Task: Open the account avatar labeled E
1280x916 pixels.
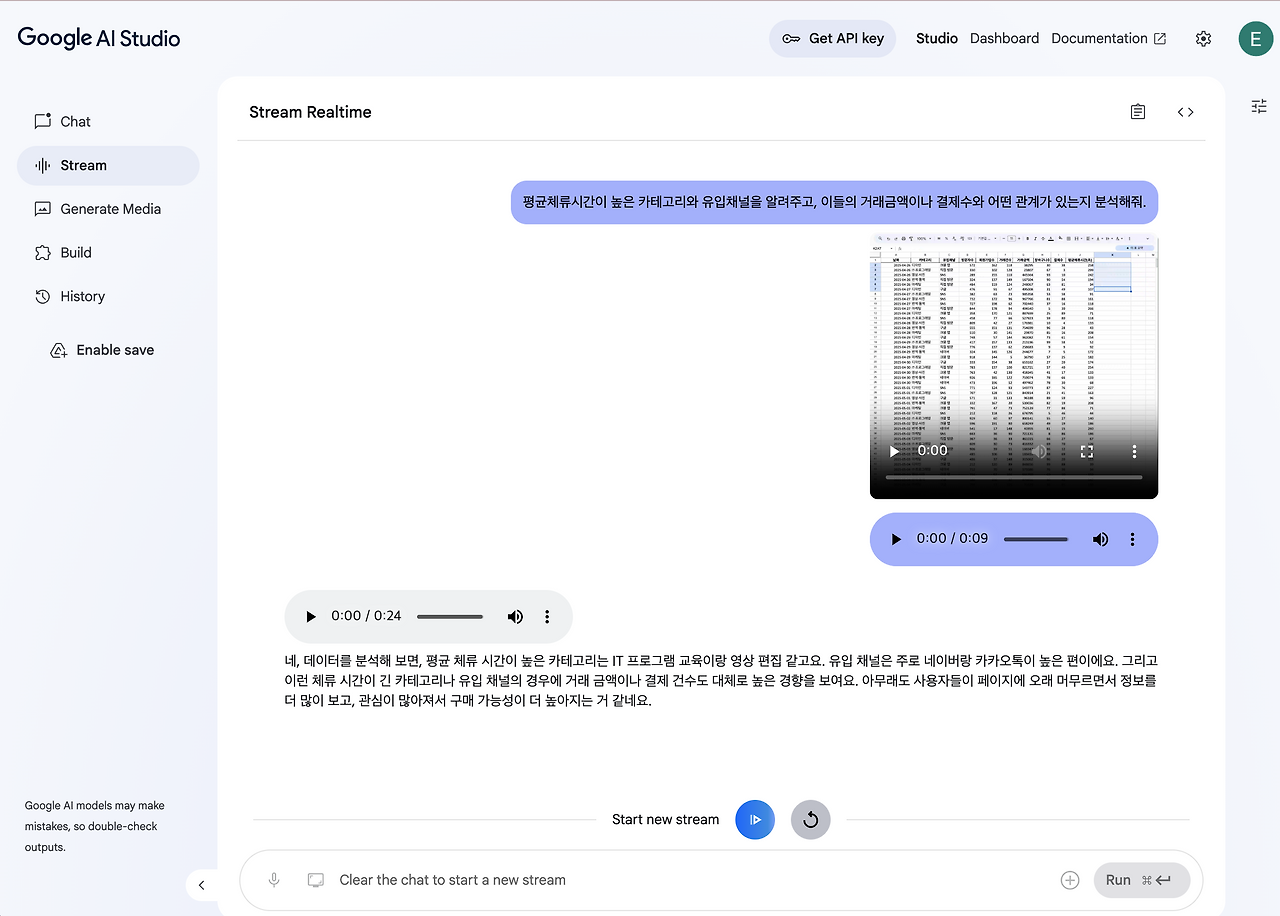Action: pos(1255,39)
